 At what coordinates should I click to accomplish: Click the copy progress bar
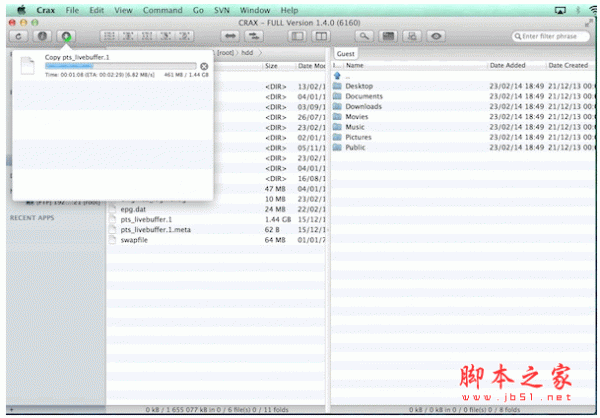[121, 66]
